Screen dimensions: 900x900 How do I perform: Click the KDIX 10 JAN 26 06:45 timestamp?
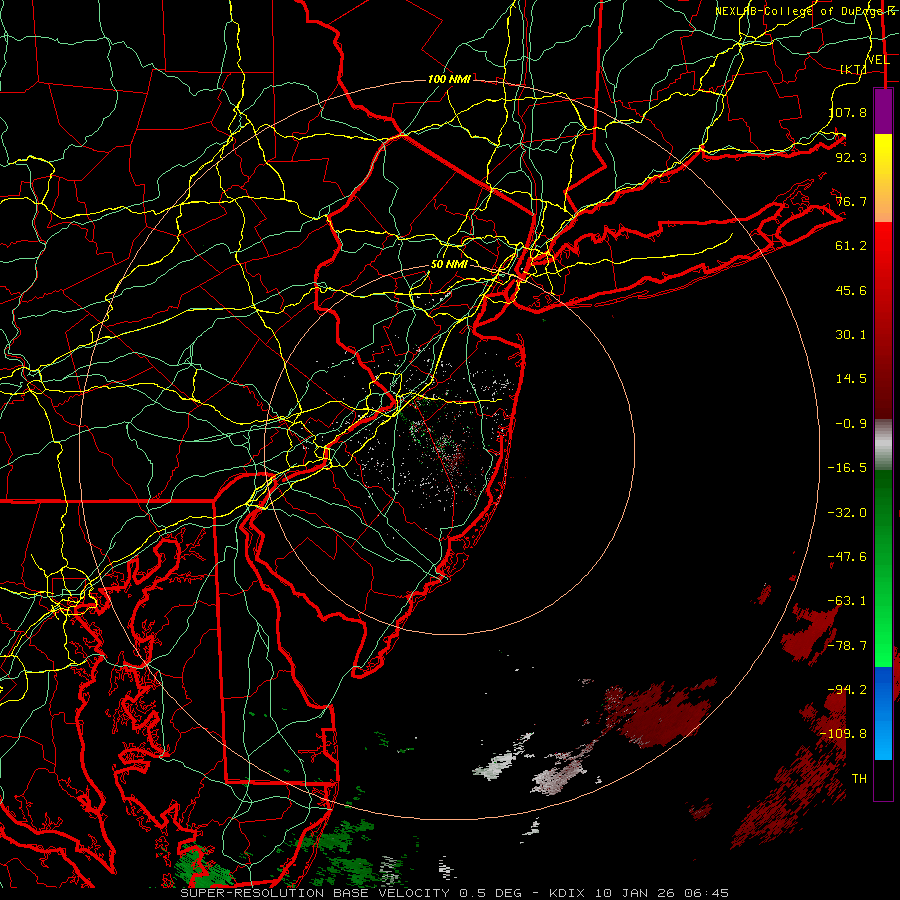point(639,893)
